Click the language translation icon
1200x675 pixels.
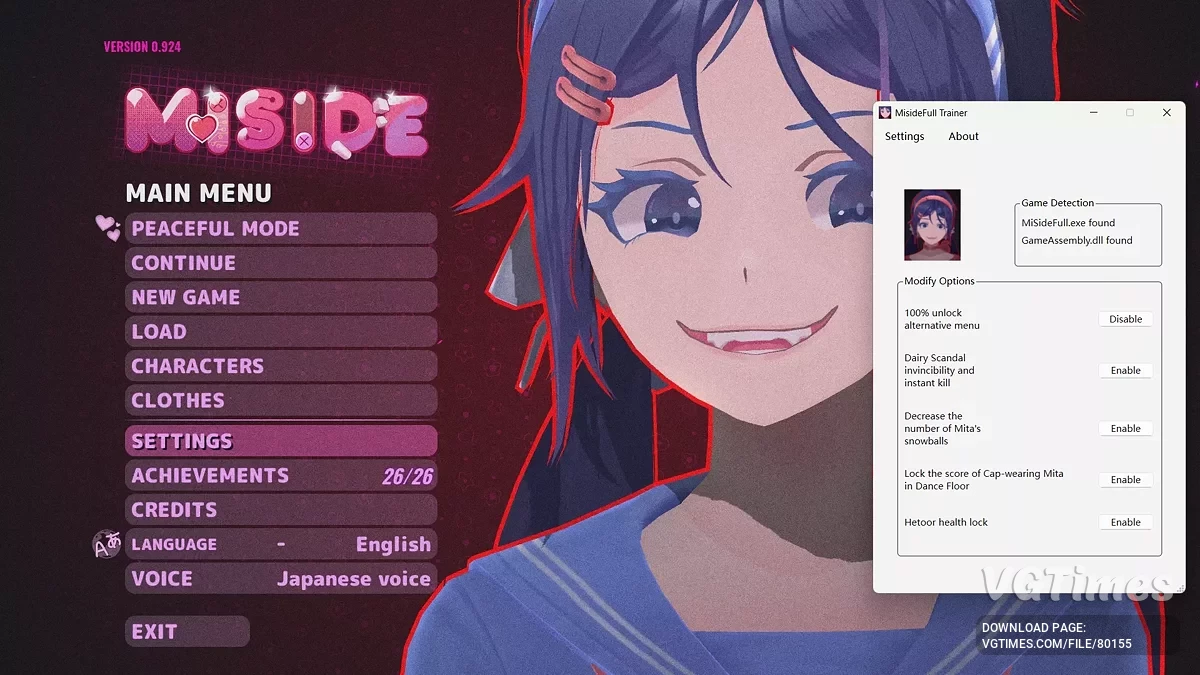coord(106,545)
